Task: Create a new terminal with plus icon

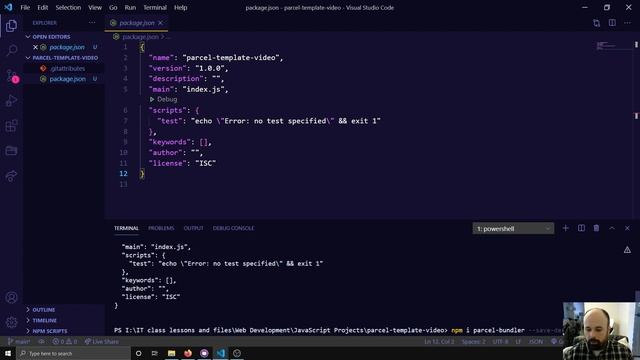Action: pyautogui.click(x=565, y=228)
